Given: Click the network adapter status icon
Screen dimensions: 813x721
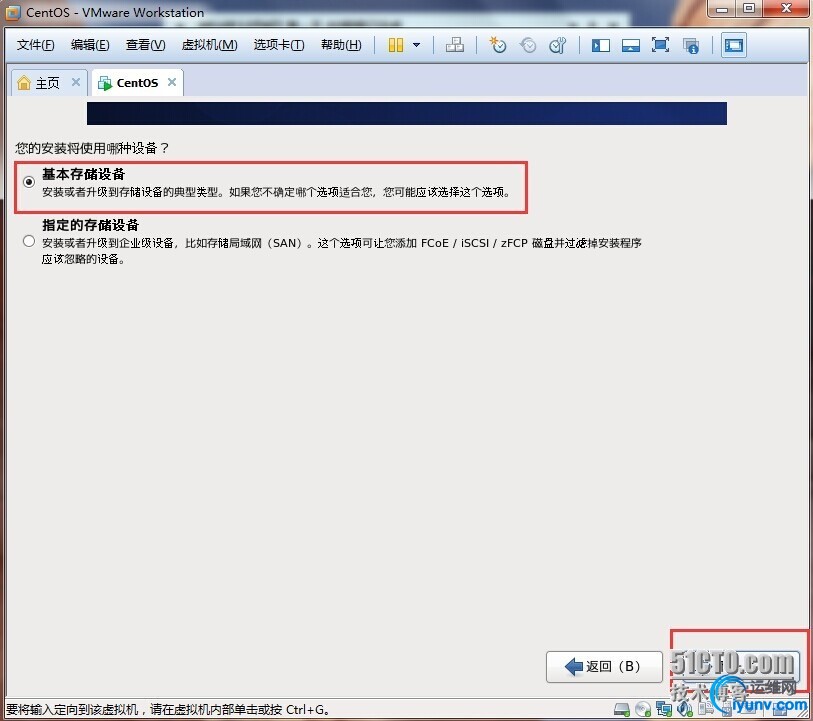Looking at the screenshot, I should click(664, 709).
